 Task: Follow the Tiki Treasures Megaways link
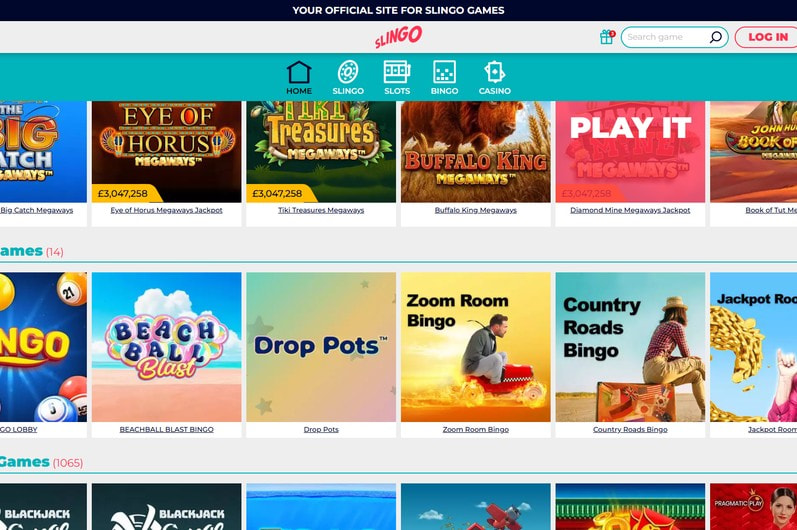[321, 210]
